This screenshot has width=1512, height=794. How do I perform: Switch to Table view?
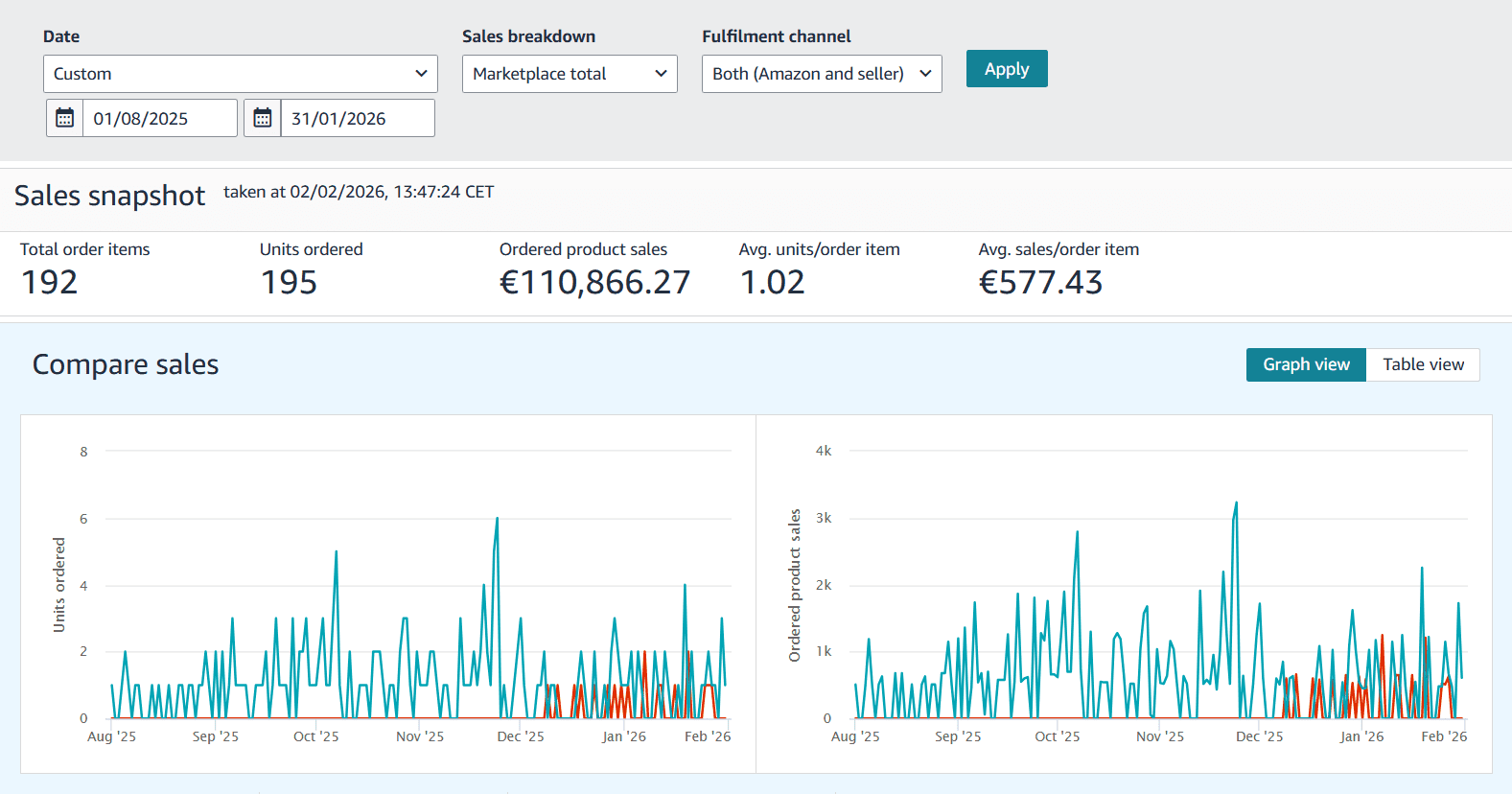click(1423, 364)
